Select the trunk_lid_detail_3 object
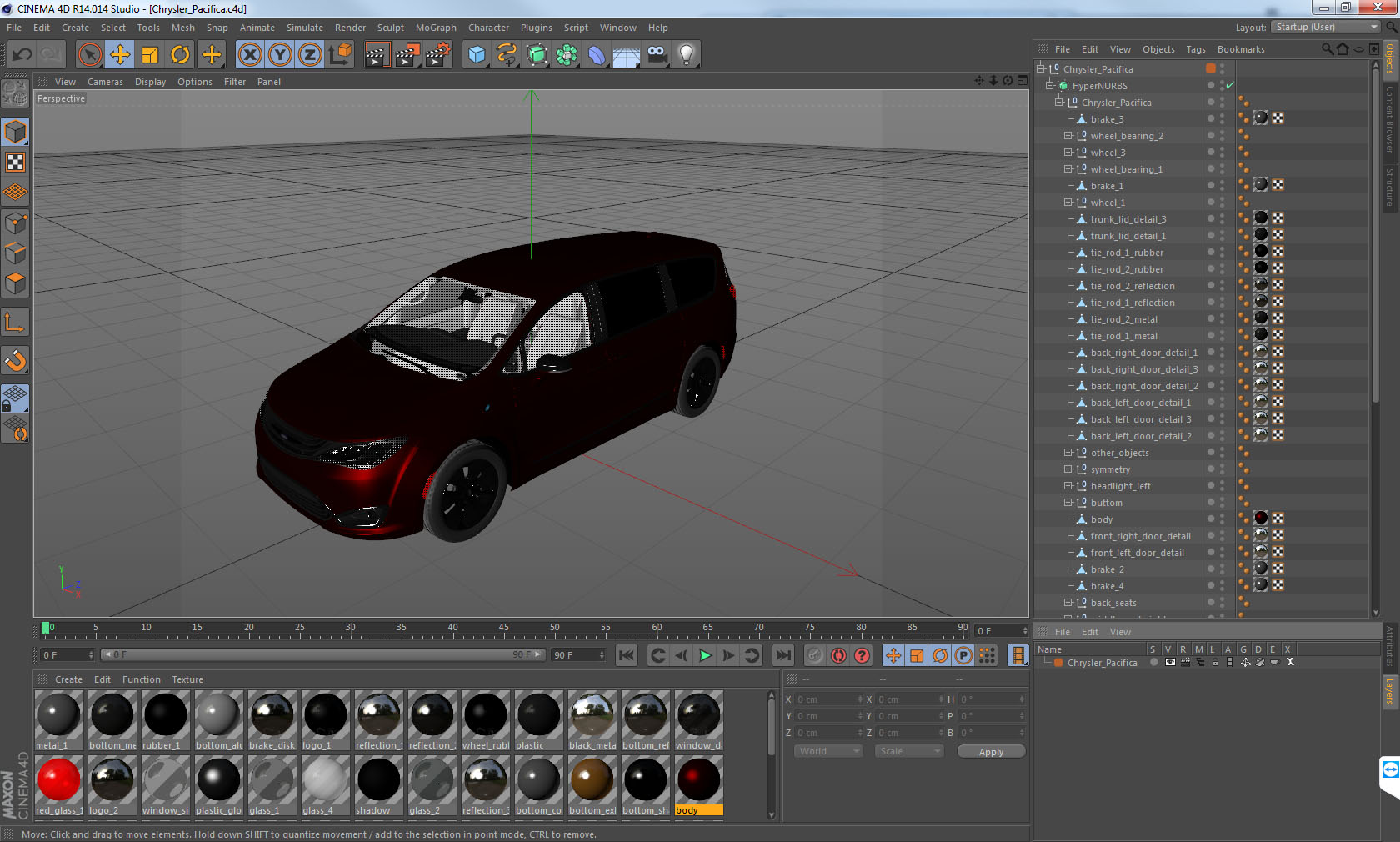The width and height of the screenshot is (1400, 842). (x=1127, y=218)
